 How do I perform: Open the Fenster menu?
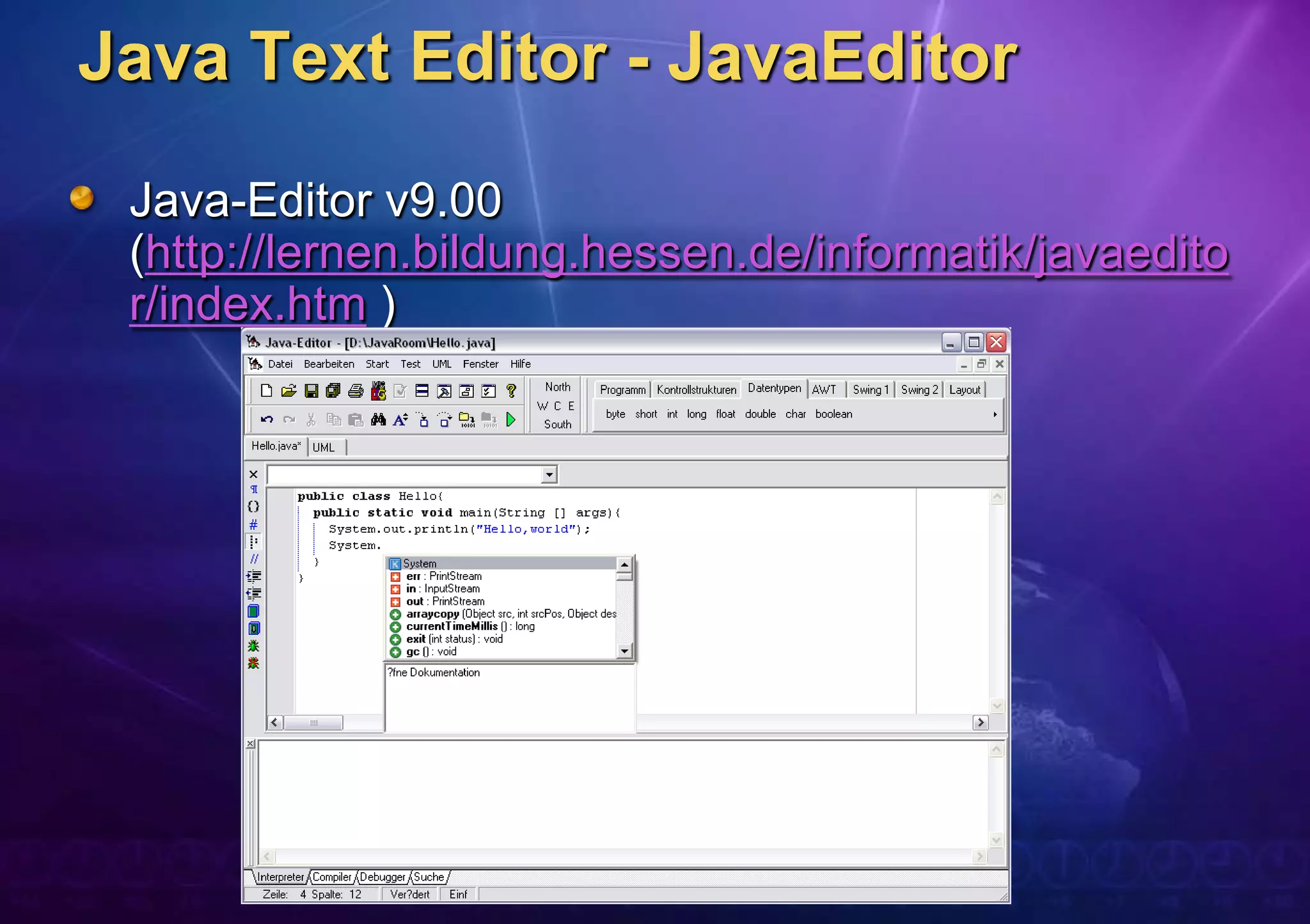(x=481, y=364)
